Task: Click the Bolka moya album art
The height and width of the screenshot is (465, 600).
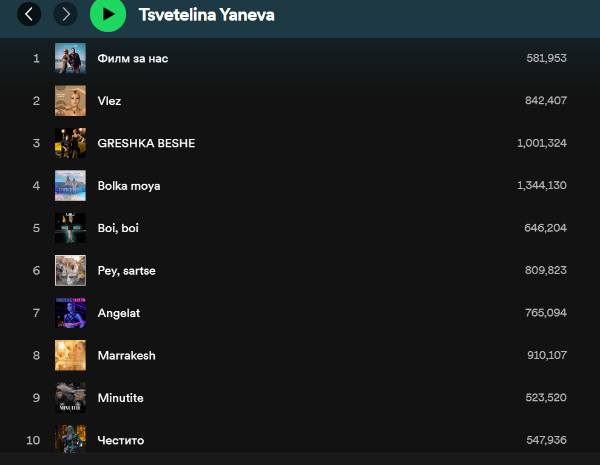Action: point(70,185)
